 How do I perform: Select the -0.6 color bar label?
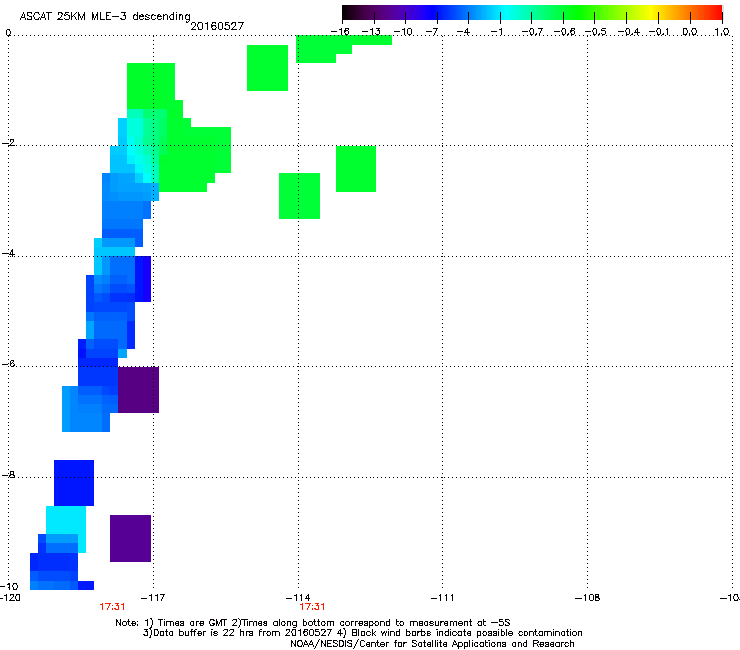pos(564,32)
